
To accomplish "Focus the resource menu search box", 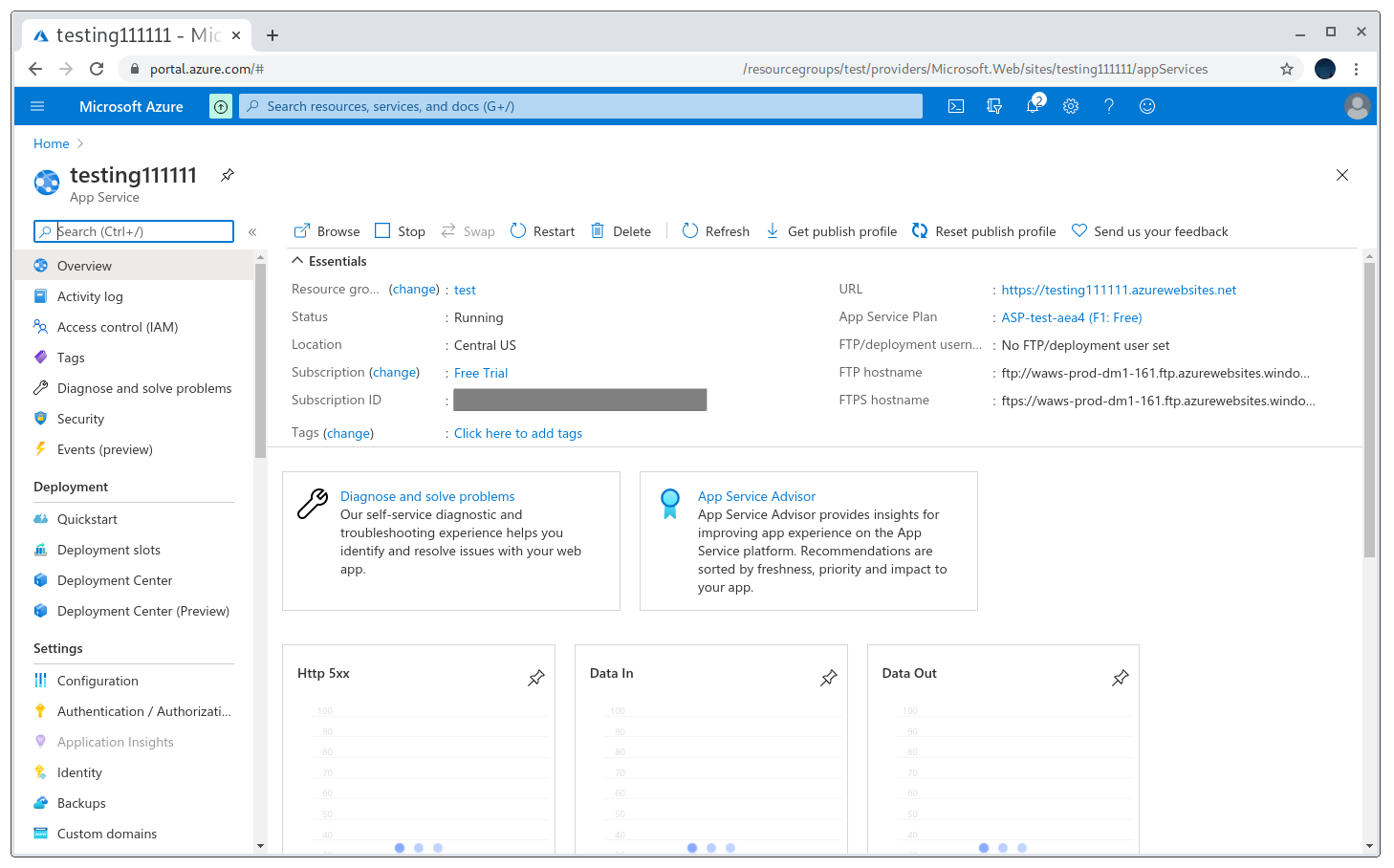I will (x=134, y=231).
